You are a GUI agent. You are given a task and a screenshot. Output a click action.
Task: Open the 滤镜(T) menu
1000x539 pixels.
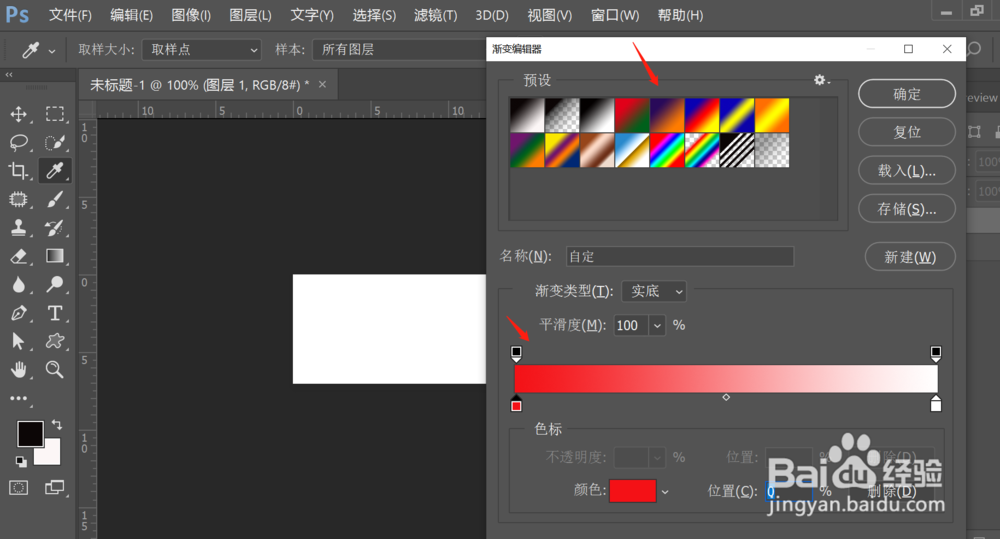tap(436, 15)
